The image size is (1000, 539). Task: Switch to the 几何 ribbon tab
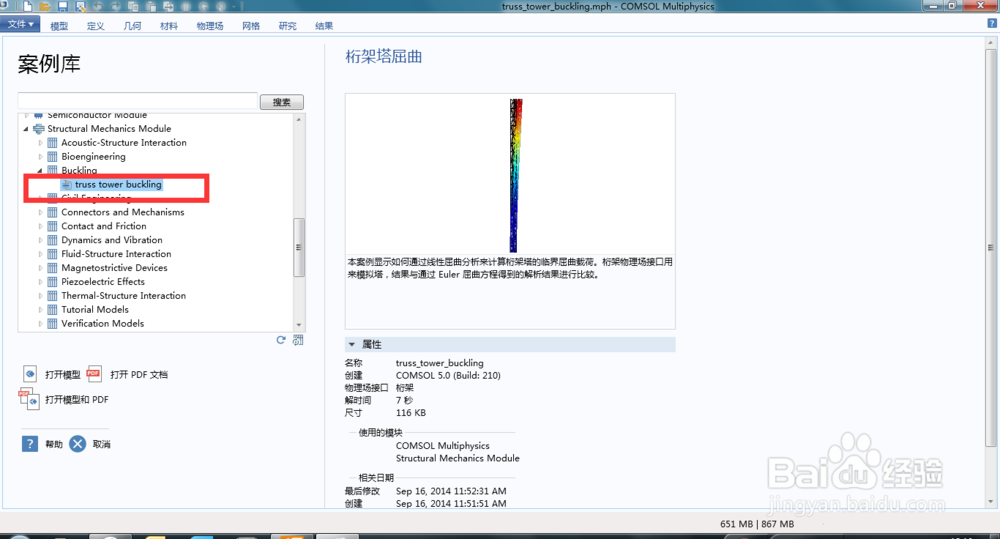(132, 26)
